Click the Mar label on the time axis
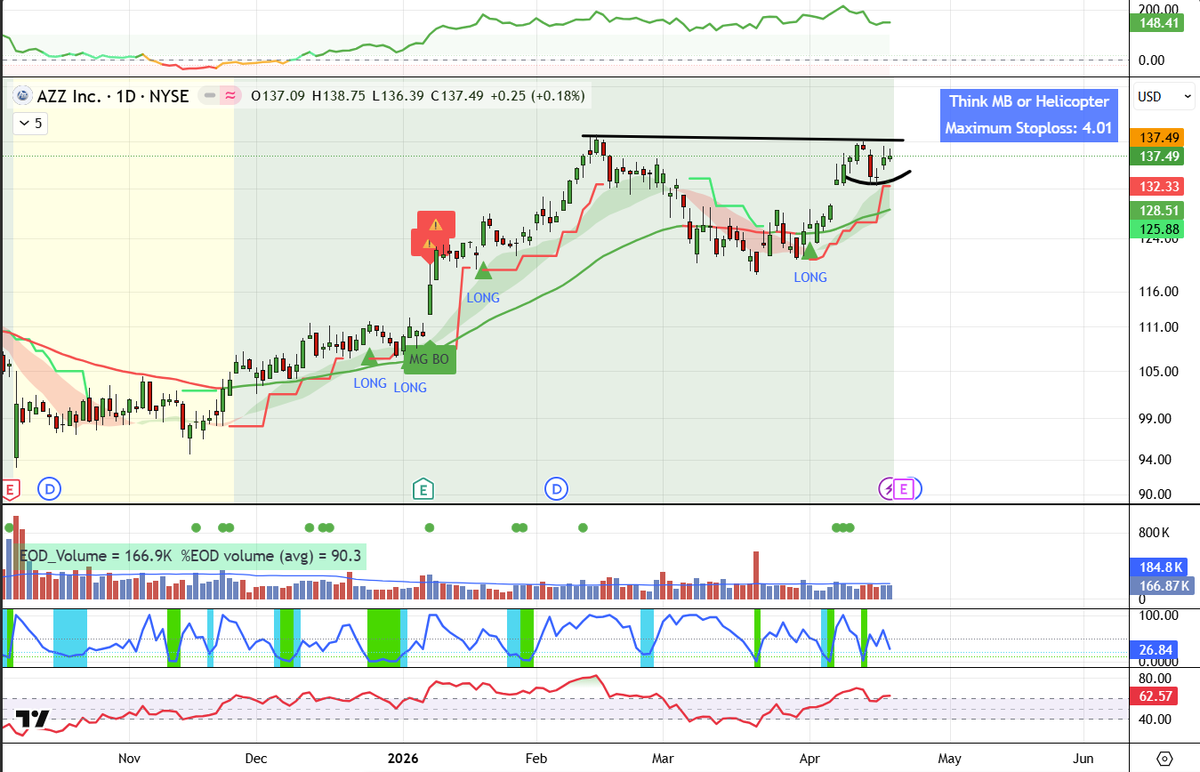The height and width of the screenshot is (772, 1200). pos(662,757)
